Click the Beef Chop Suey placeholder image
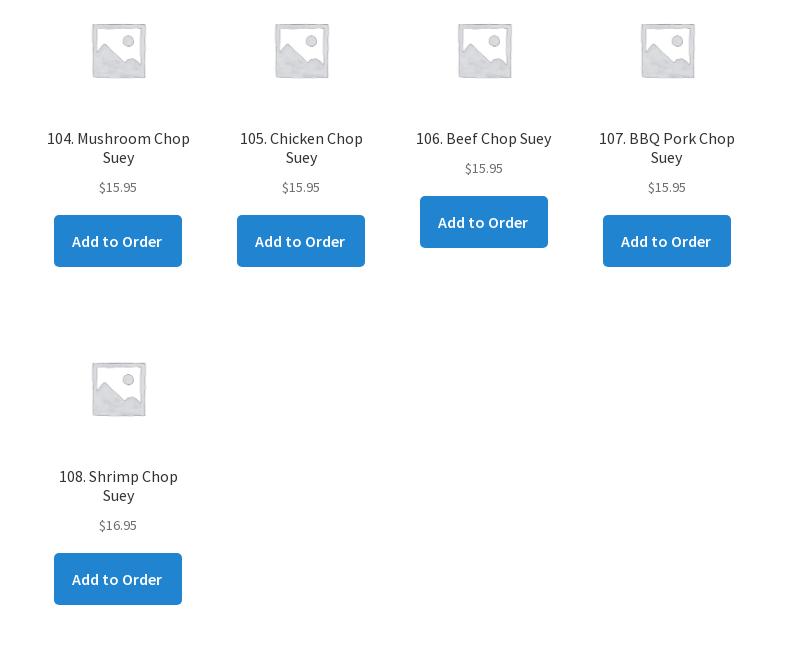The height and width of the screenshot is (667, 785). (x=484, y=50)
